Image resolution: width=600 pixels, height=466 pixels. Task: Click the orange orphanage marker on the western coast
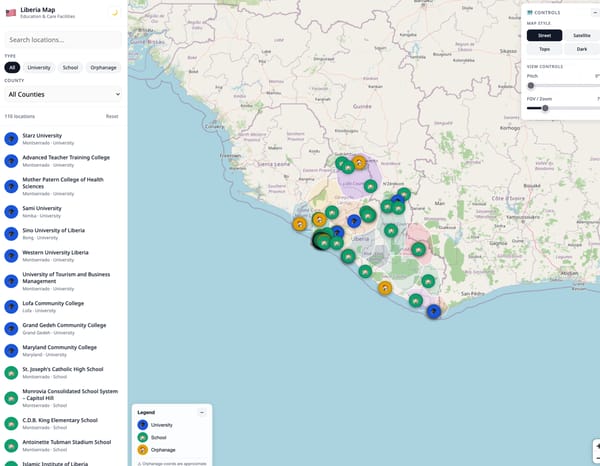[300, 224]
